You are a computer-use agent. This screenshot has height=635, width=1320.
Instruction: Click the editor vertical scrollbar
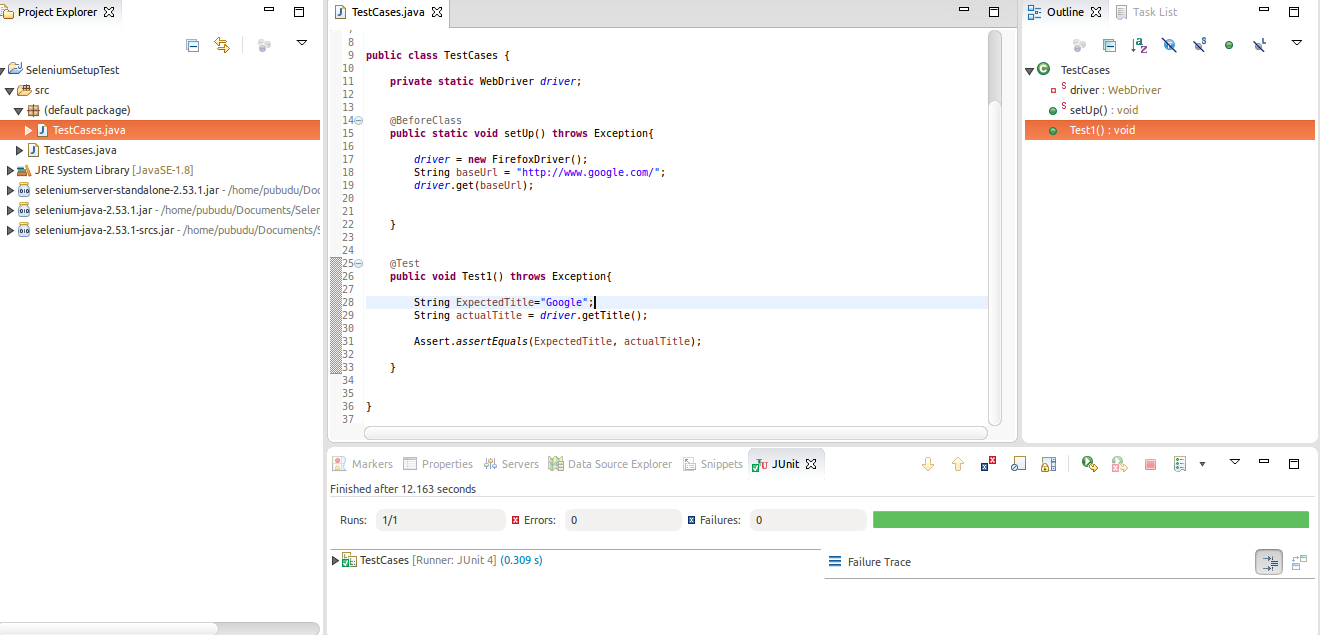coord(994,66)
